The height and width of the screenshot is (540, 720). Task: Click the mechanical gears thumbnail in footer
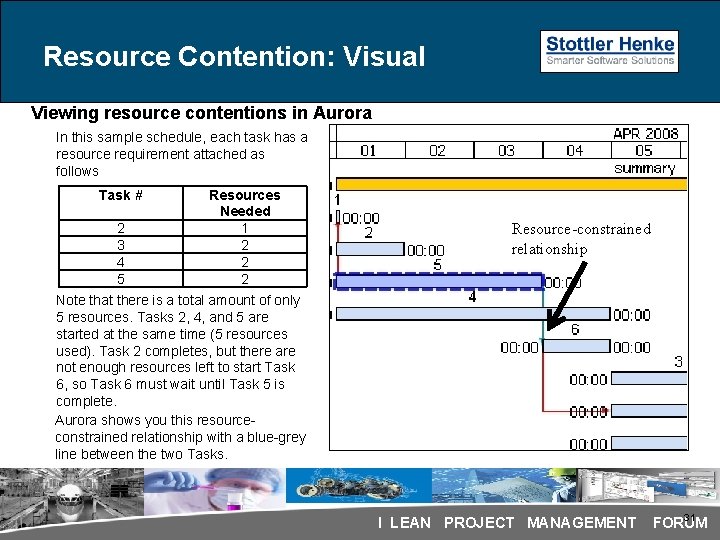(358, 486)
